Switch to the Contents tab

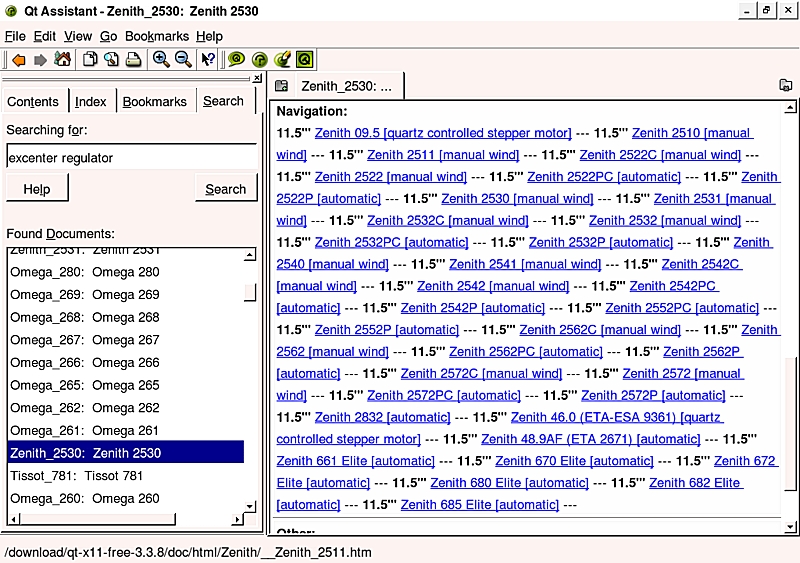[33, 102]
